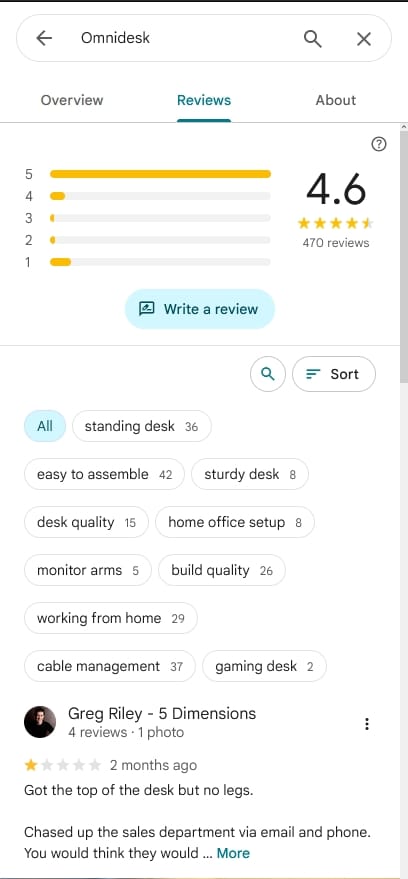The height and width of the screenshot is (879, 408).
Task: Filter reviews by easy to assemble
Action: point(104,474)
